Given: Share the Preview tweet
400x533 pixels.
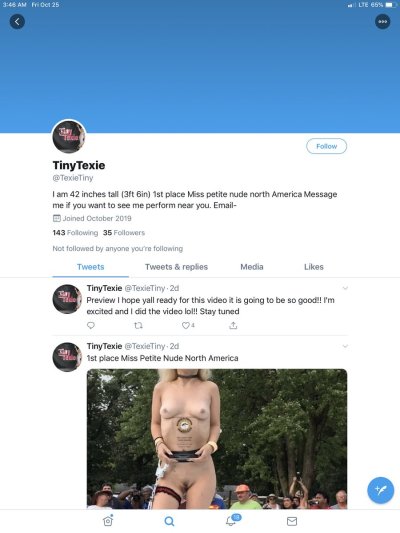Looking at the screenshot, I should tap(233, 325).
